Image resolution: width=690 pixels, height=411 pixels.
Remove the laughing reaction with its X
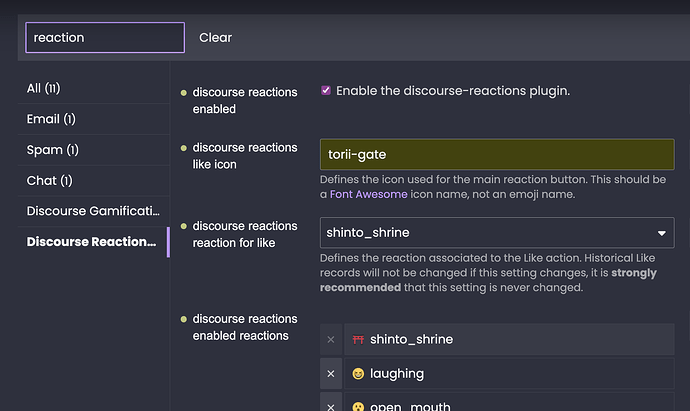(x=331, y=374)
